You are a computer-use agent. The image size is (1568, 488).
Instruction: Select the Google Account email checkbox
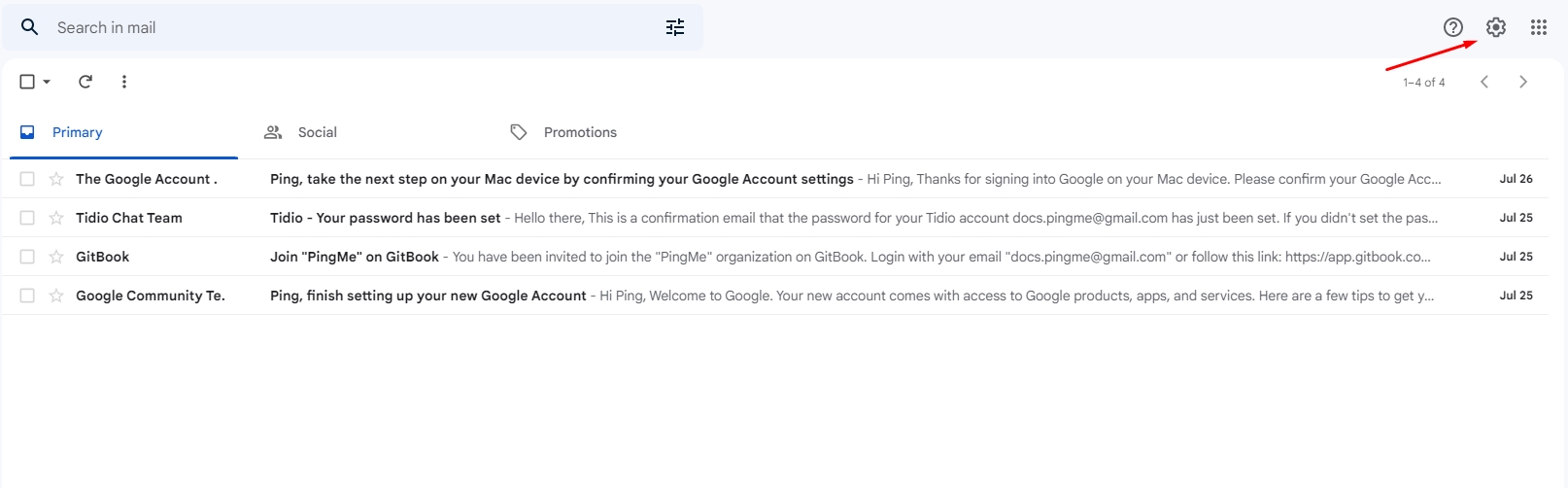point(27,179)
